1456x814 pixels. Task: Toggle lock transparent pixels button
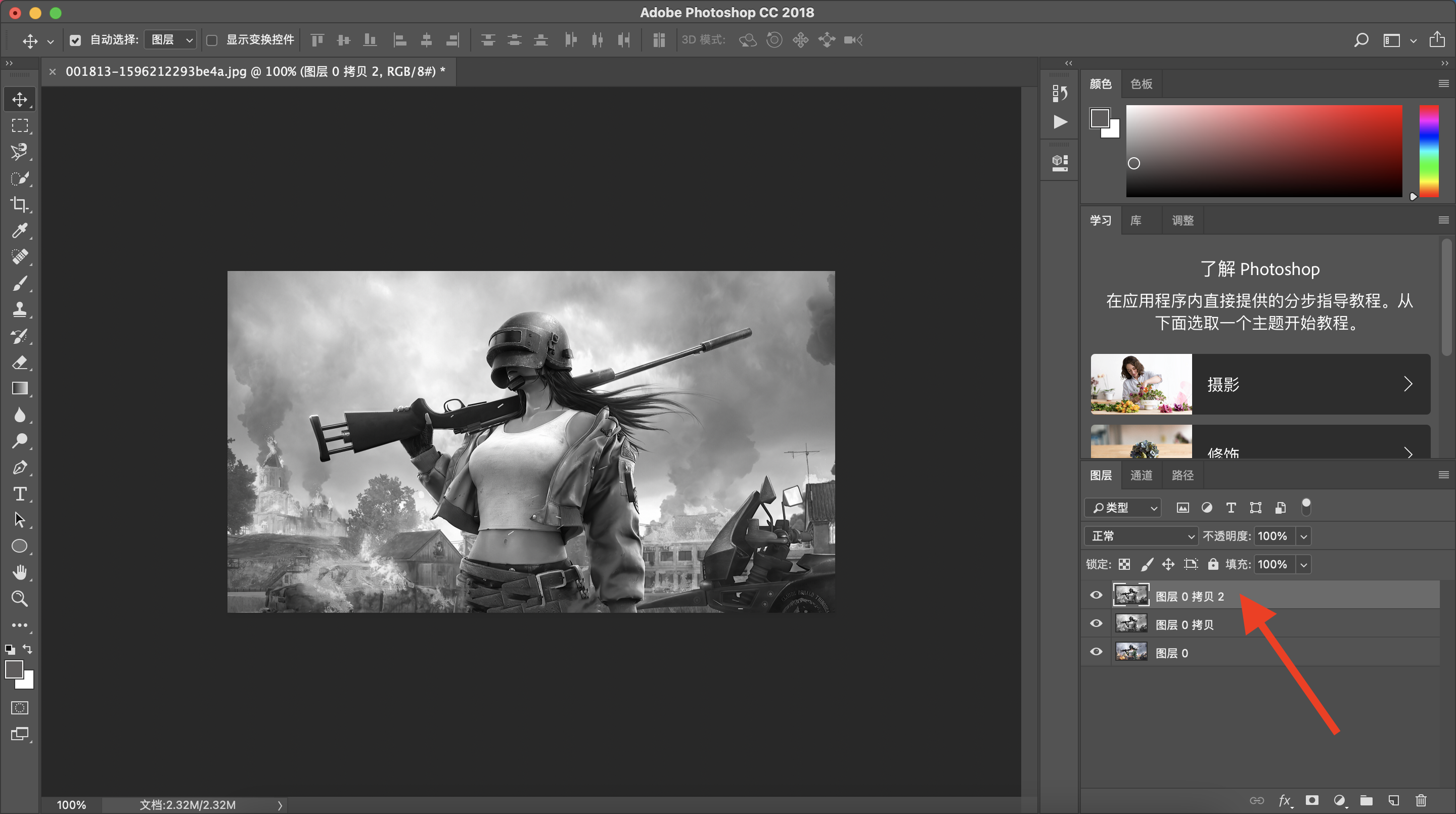point(1124,564)
